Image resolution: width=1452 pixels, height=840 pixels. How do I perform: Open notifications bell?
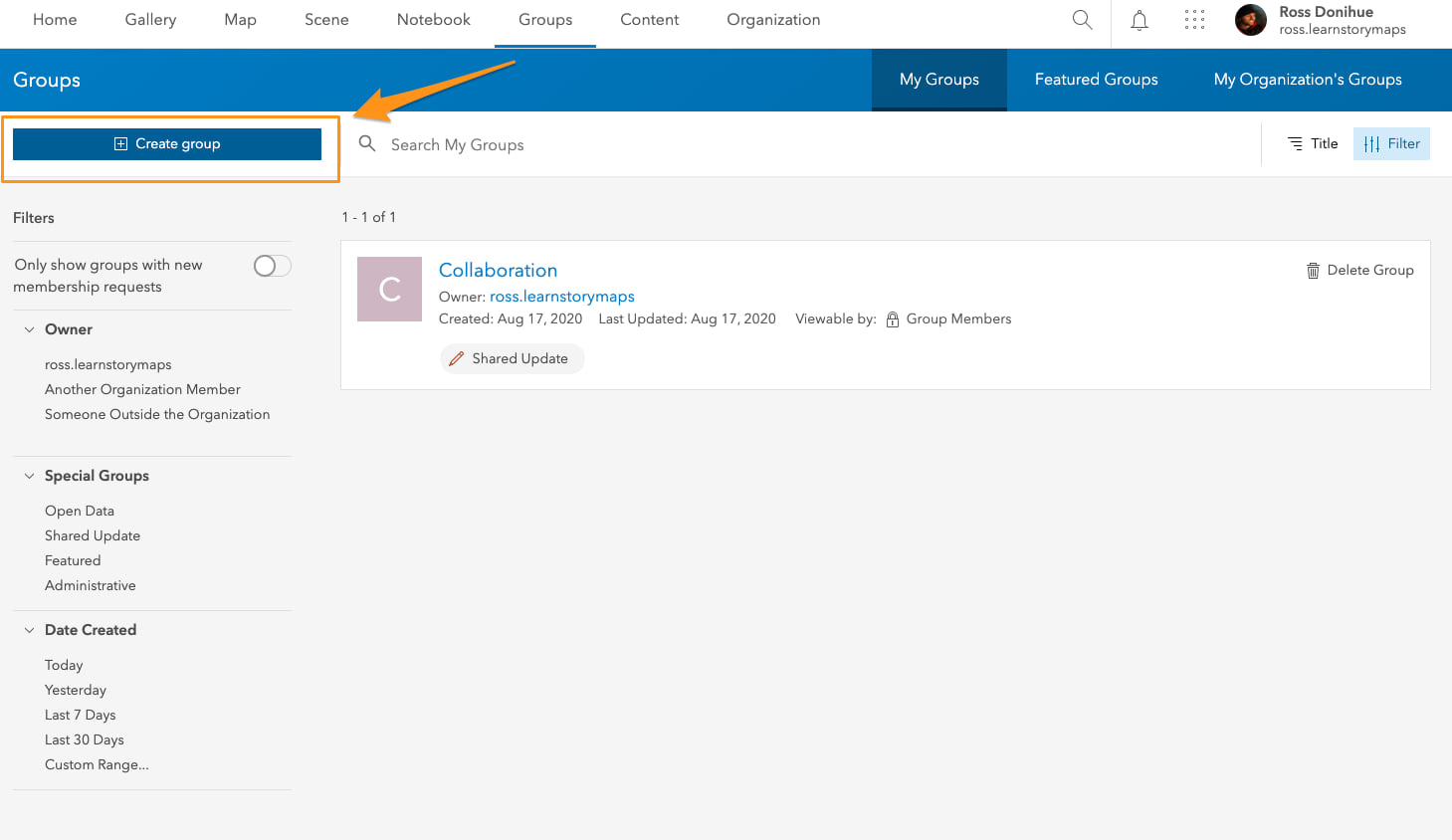tap(1140, 20)
